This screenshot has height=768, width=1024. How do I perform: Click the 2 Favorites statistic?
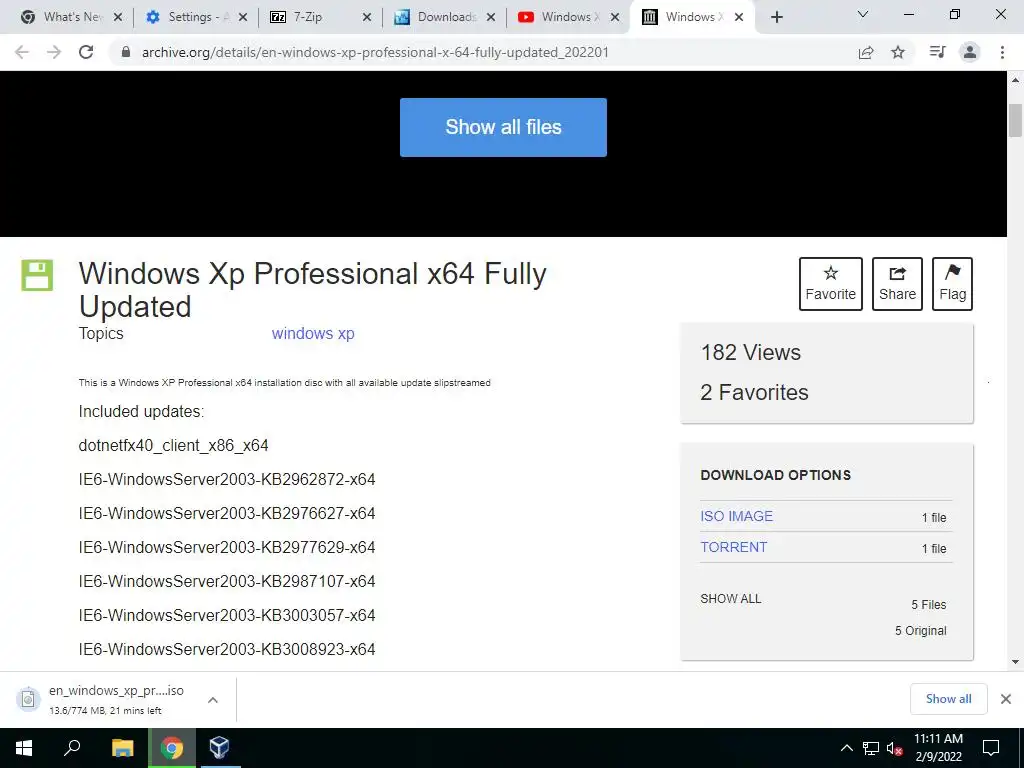pyautogui.click(x=754, y=392)
